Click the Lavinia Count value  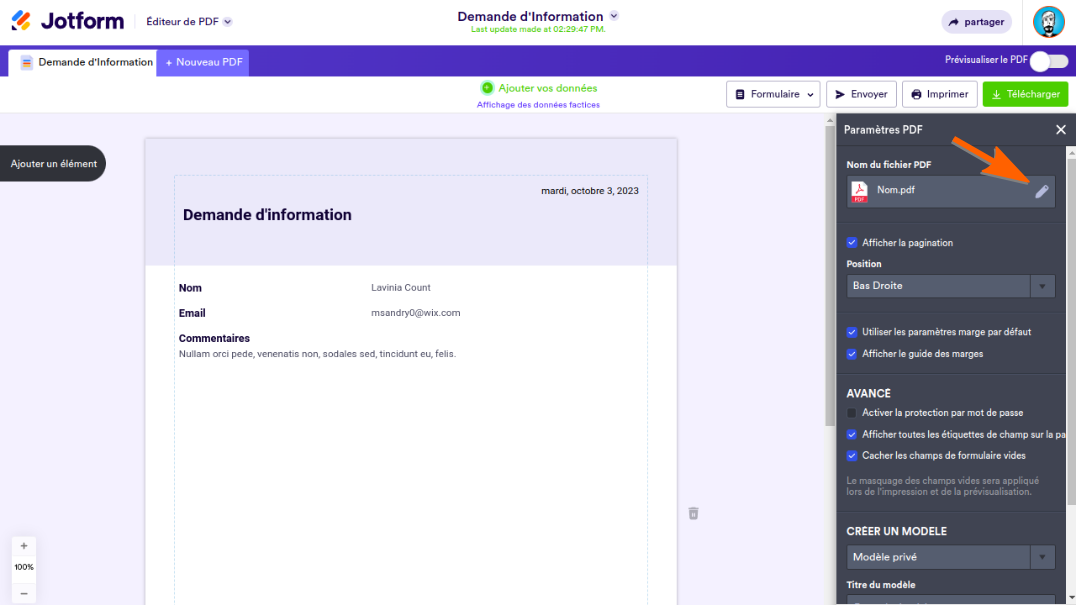click(x=401, y=287)
